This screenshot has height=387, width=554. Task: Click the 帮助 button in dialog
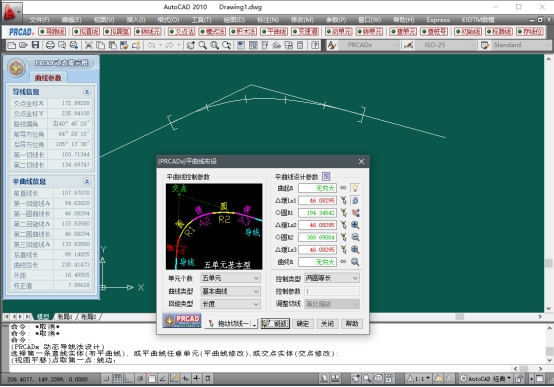[352, 323]
